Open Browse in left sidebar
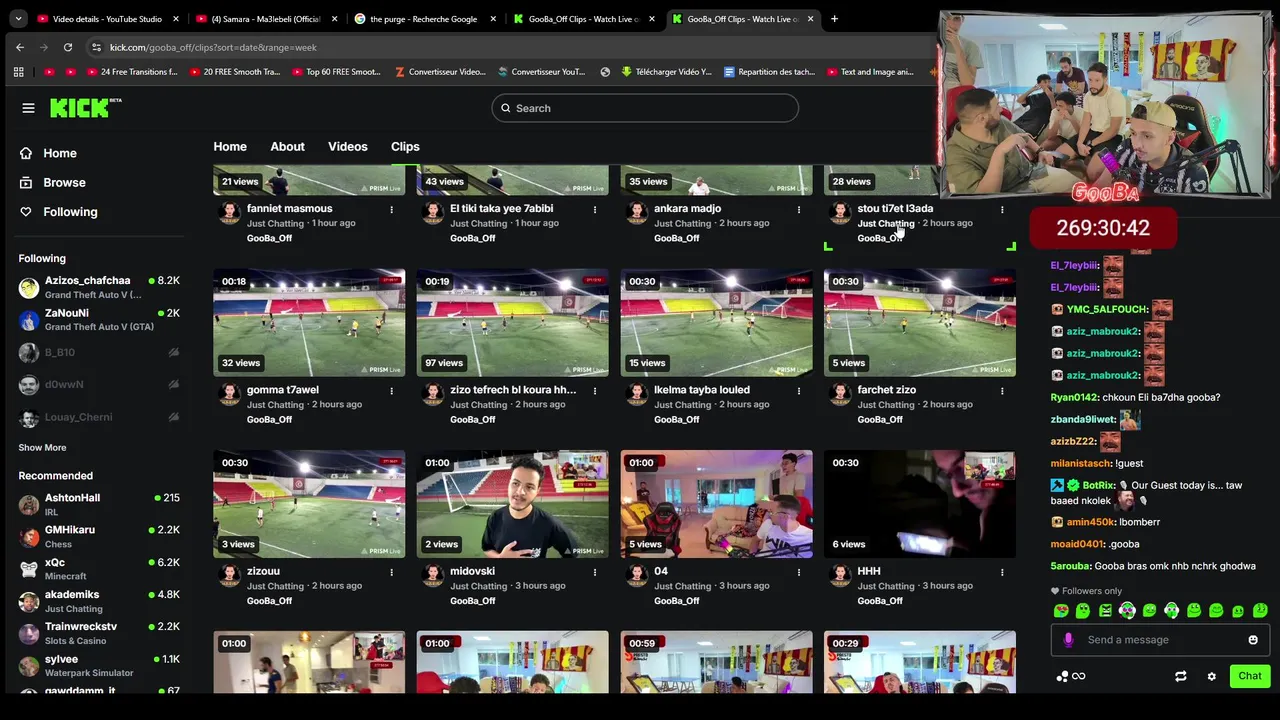 pos(52,182)
